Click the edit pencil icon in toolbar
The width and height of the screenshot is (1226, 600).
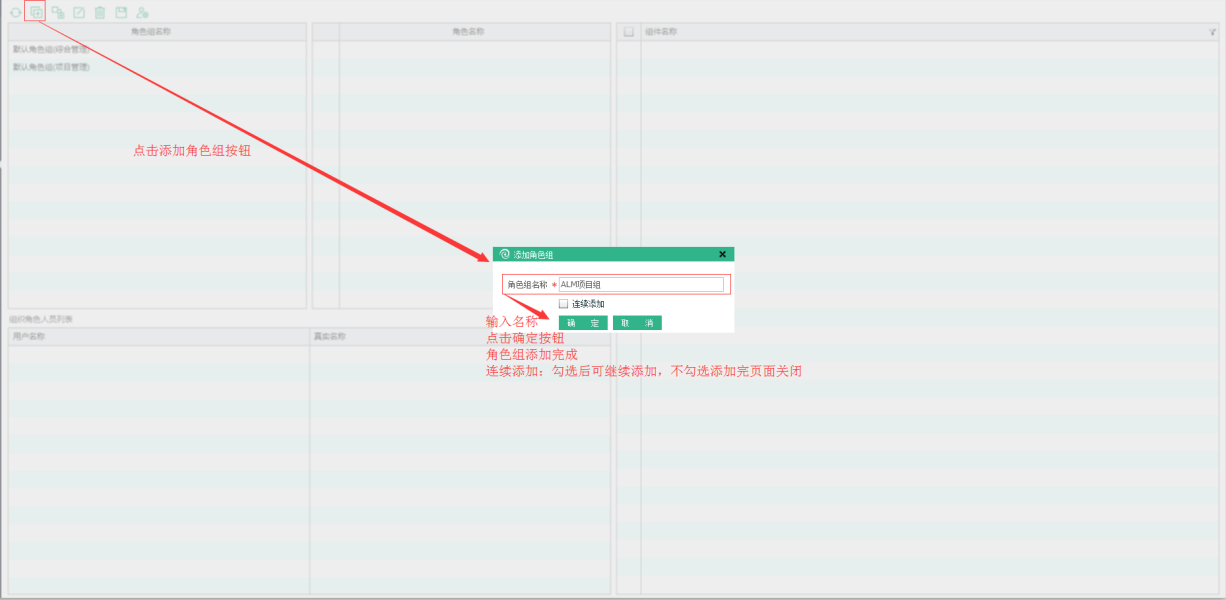coord(79,13)
